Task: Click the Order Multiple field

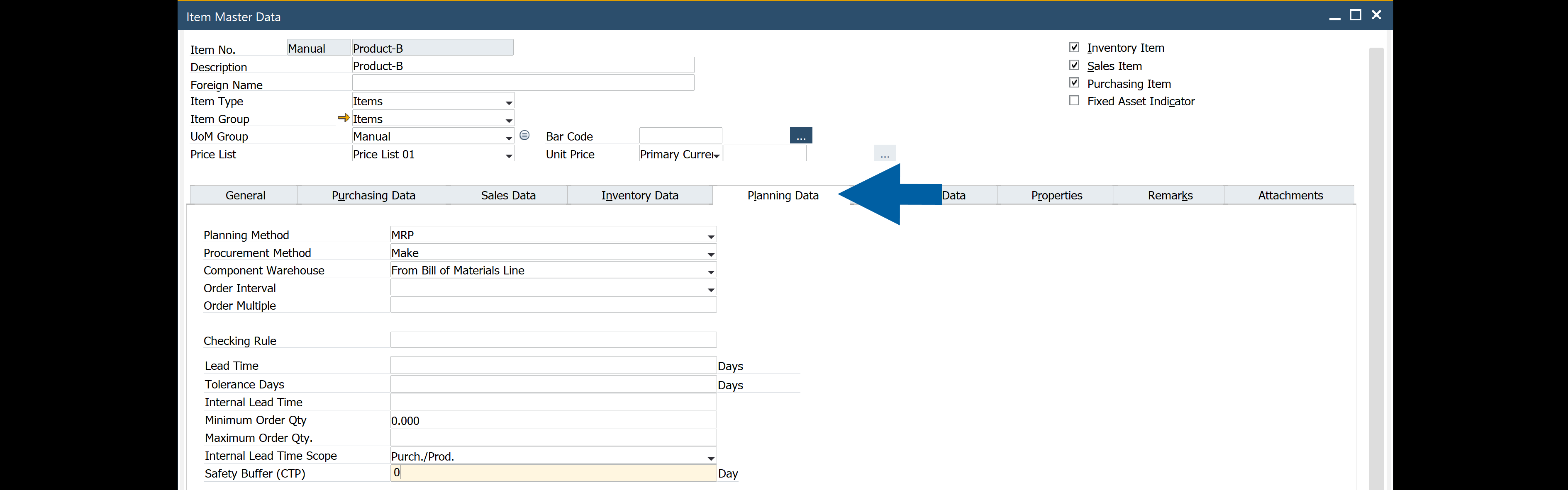Action: pos(554,305)
